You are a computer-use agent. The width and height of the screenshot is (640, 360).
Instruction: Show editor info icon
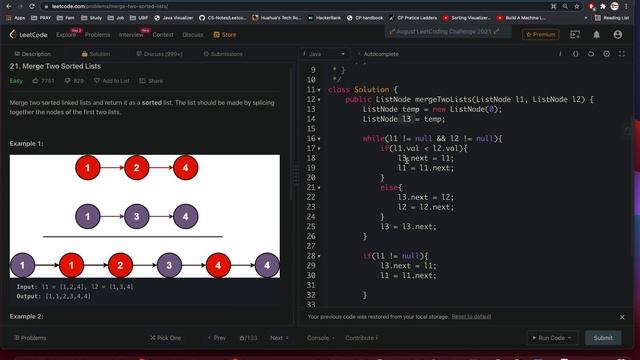(560, 53)
